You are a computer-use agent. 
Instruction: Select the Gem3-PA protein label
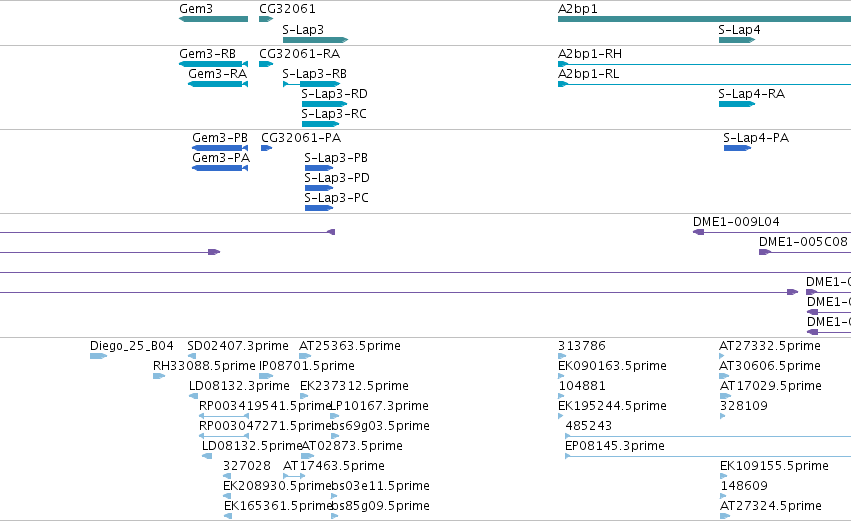point(221,158)
